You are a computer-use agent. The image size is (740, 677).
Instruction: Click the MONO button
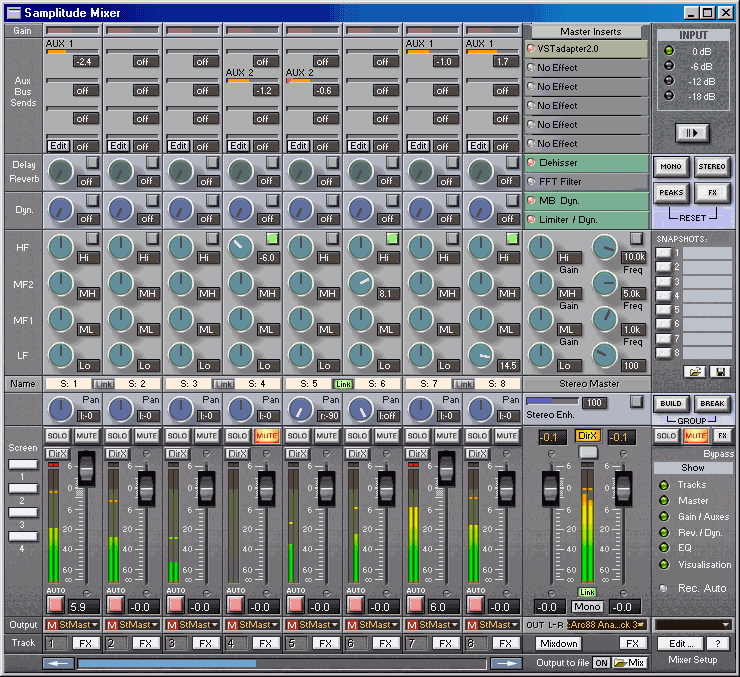tap(671, 167)
